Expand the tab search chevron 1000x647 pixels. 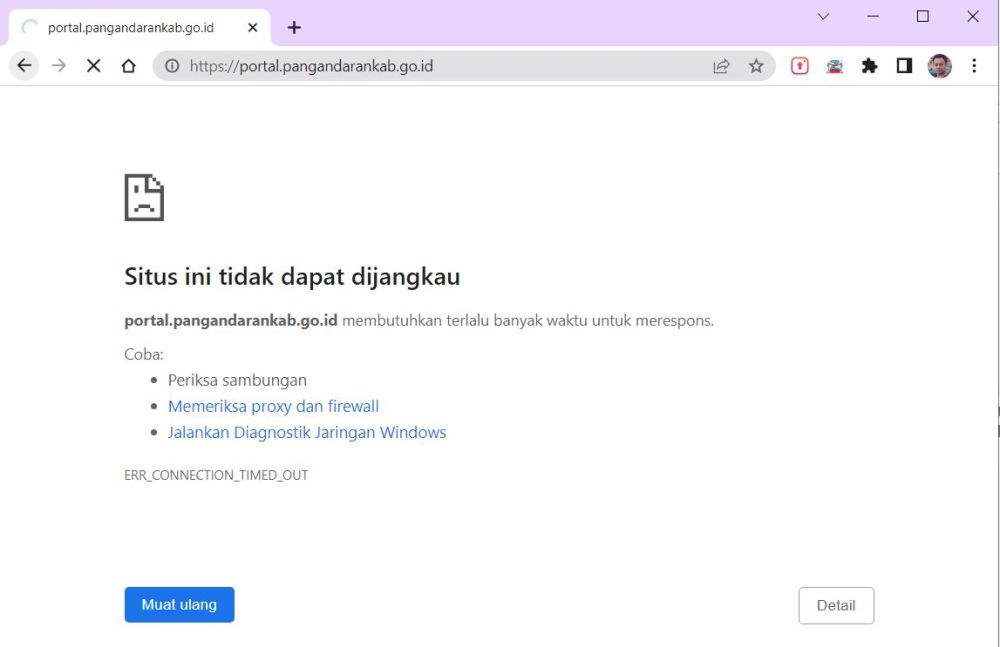[x=824, y=17]
